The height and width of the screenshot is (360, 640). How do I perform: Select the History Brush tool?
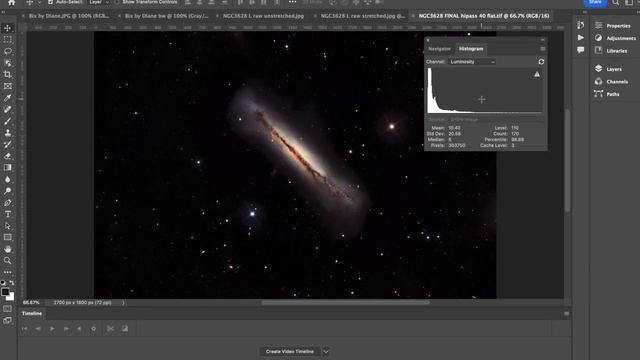[7, 144]
